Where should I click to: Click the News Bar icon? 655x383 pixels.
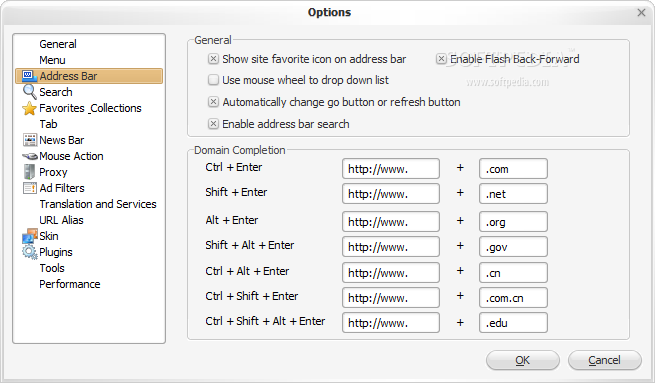[30, 140]
